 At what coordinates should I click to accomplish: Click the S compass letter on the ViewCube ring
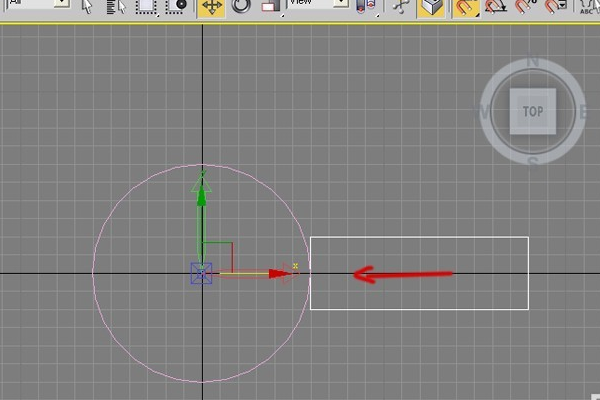(533, 161)
